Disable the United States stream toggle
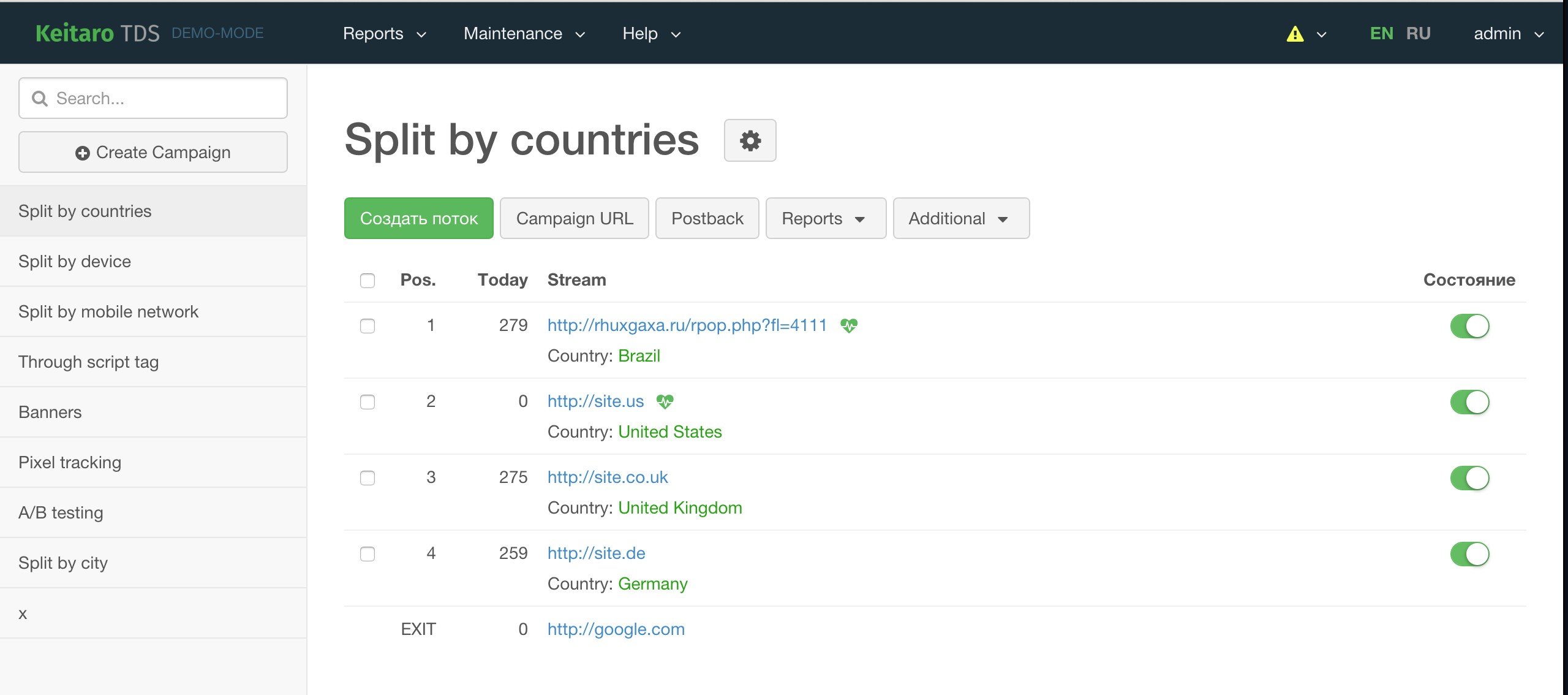The height and width of the screenshot is (695, 1568). pos(1469,402)
